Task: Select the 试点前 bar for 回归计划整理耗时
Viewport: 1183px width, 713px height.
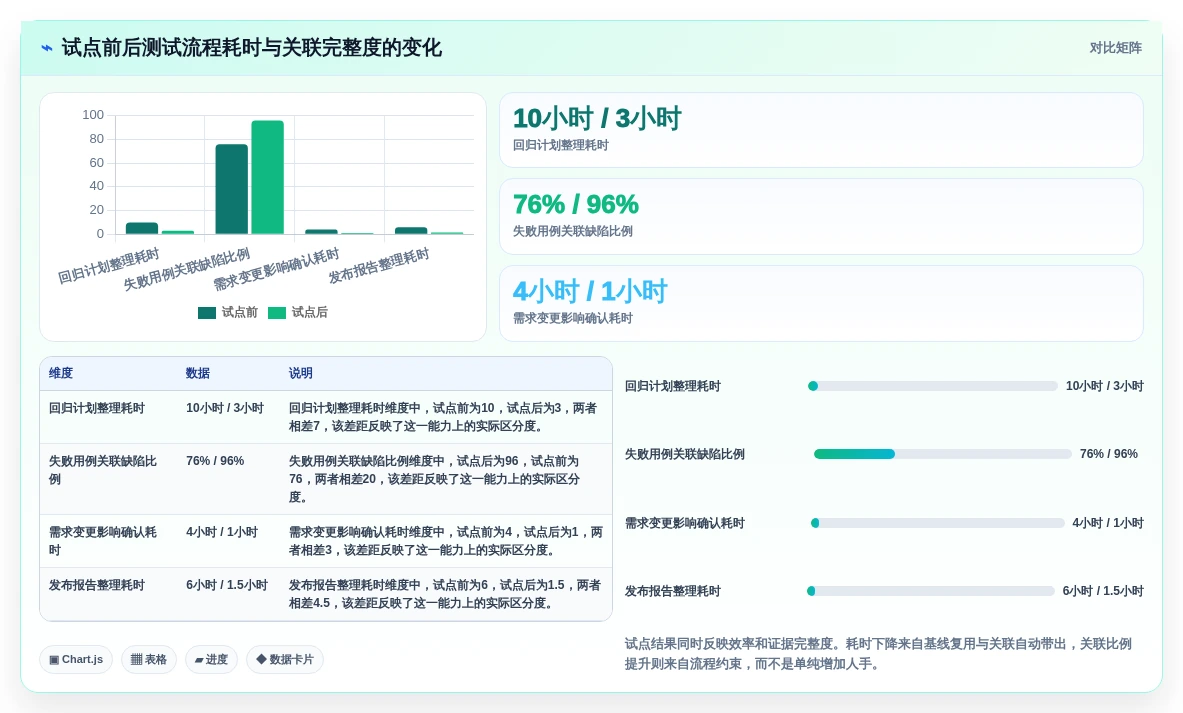Action: pos(142,229)
